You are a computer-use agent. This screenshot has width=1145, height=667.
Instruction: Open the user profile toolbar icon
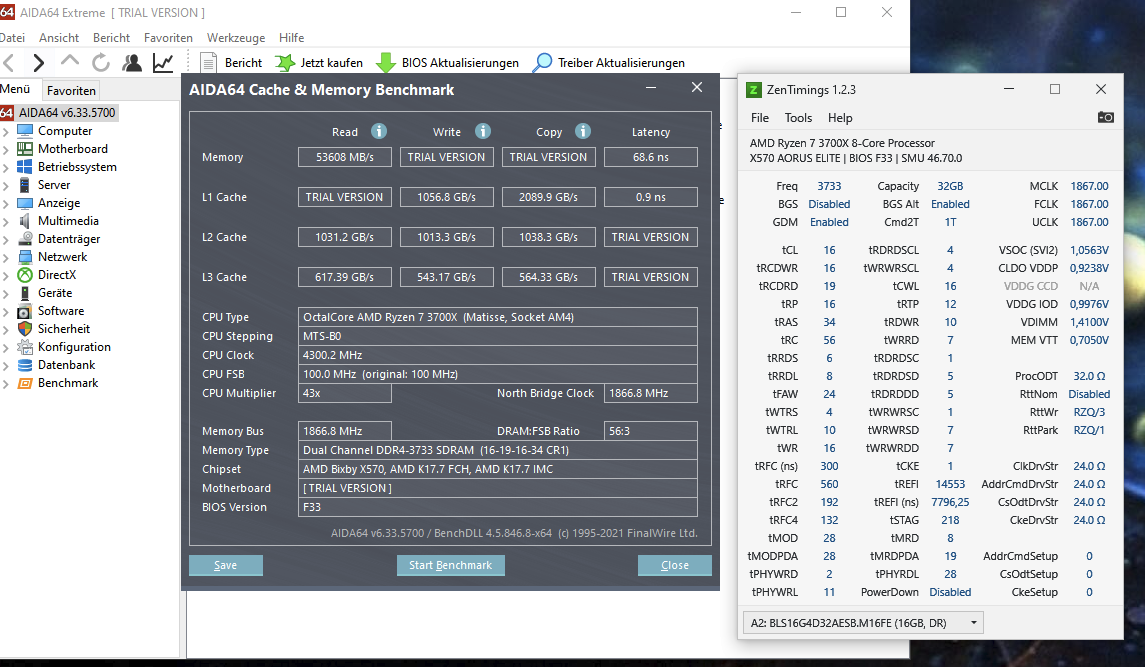pyautogui.click(x=132, y=63)
